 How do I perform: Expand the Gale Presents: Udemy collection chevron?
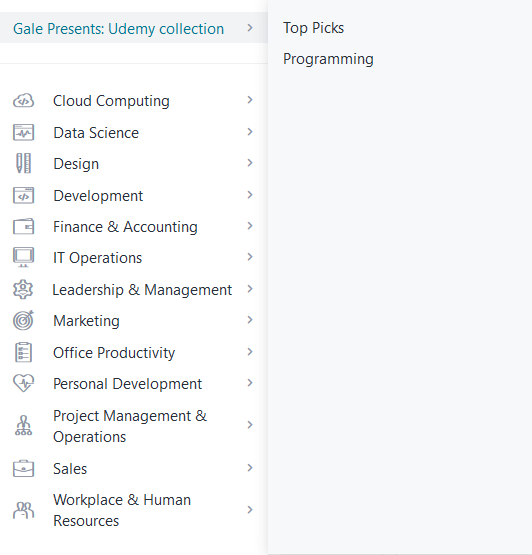click(250, 28)
